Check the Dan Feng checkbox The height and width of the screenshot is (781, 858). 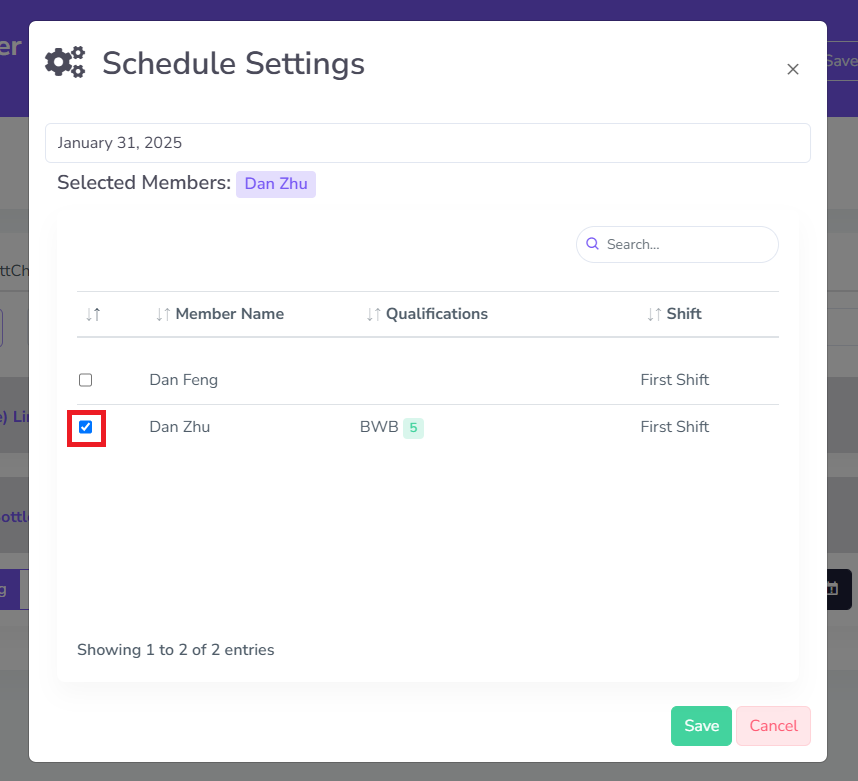point(86,380)
